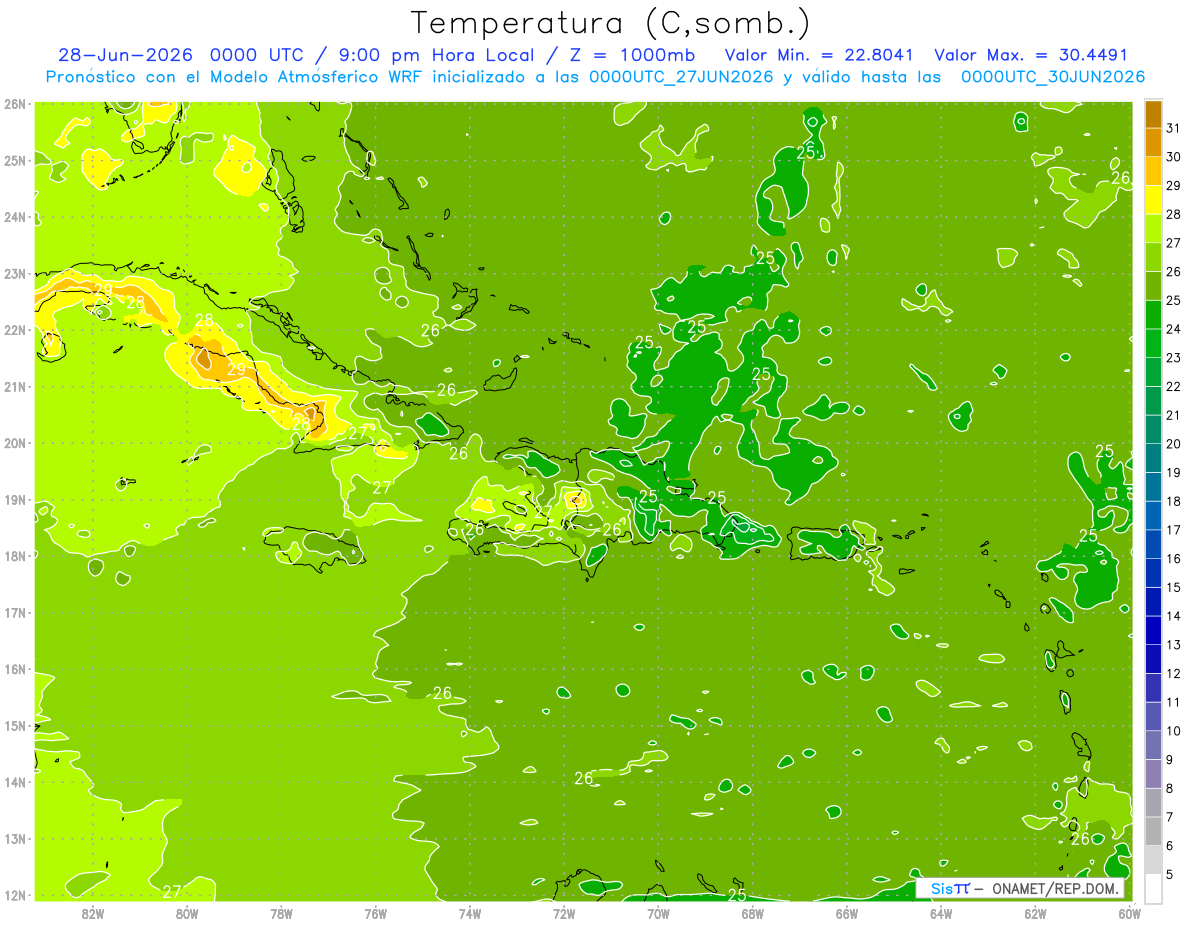1200x927 pixels.
Task: Click the 82W longitude axis label
Action: [x=93, y=913]
